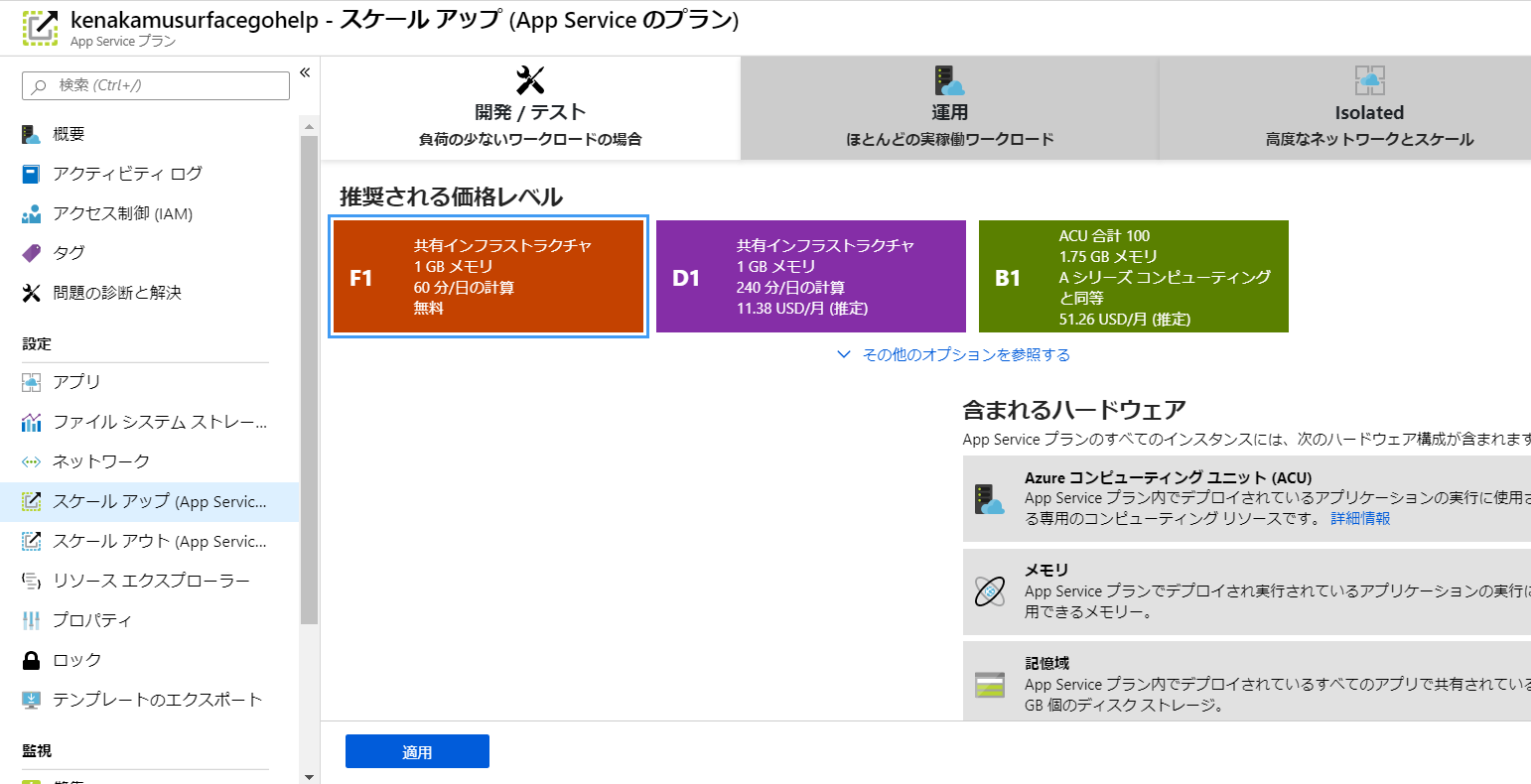Click the sidebar vertical scrollbar thumb
Image resolution: width=1531 pixels, height=784 pixels.
point(309,379)
